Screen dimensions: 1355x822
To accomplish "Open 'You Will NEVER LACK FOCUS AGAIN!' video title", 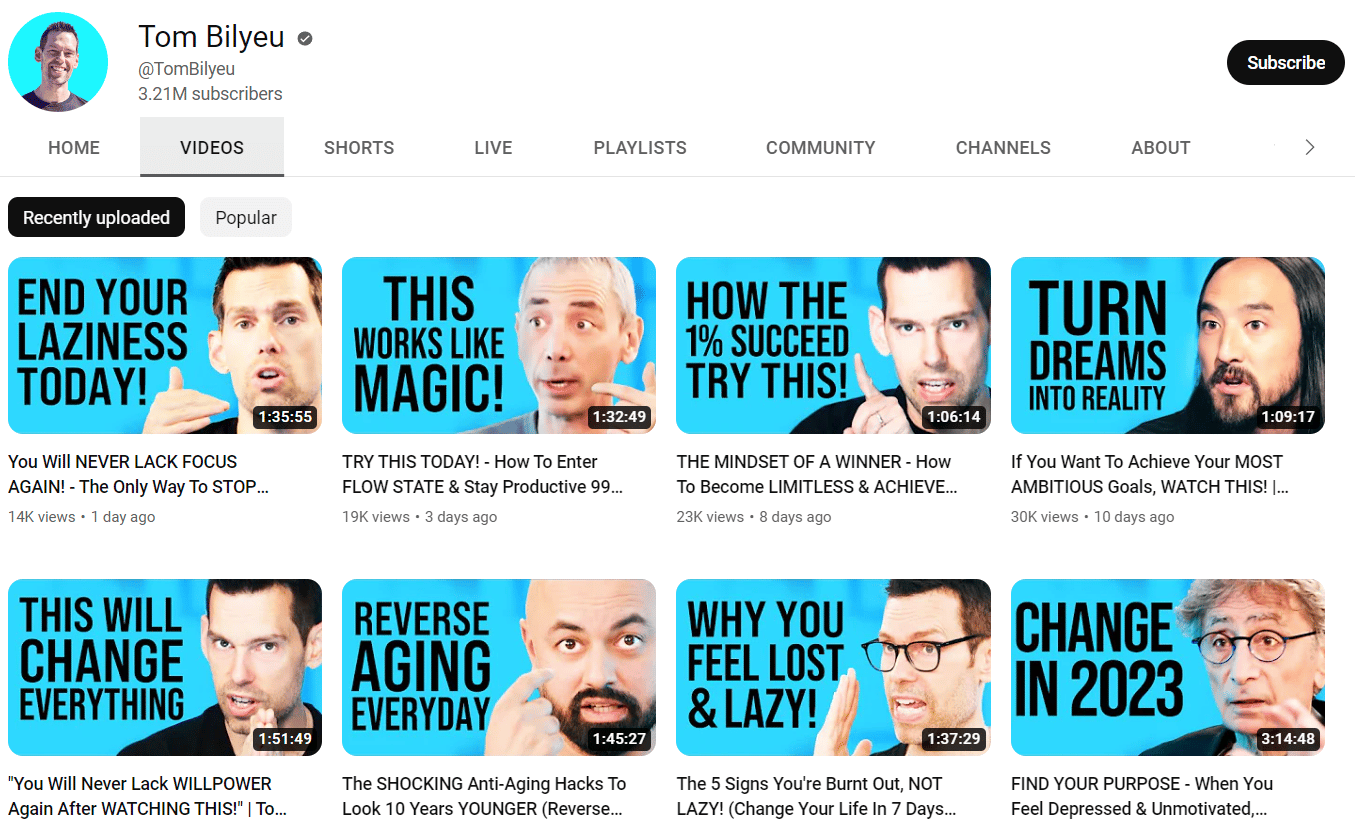I will point(139,474).
